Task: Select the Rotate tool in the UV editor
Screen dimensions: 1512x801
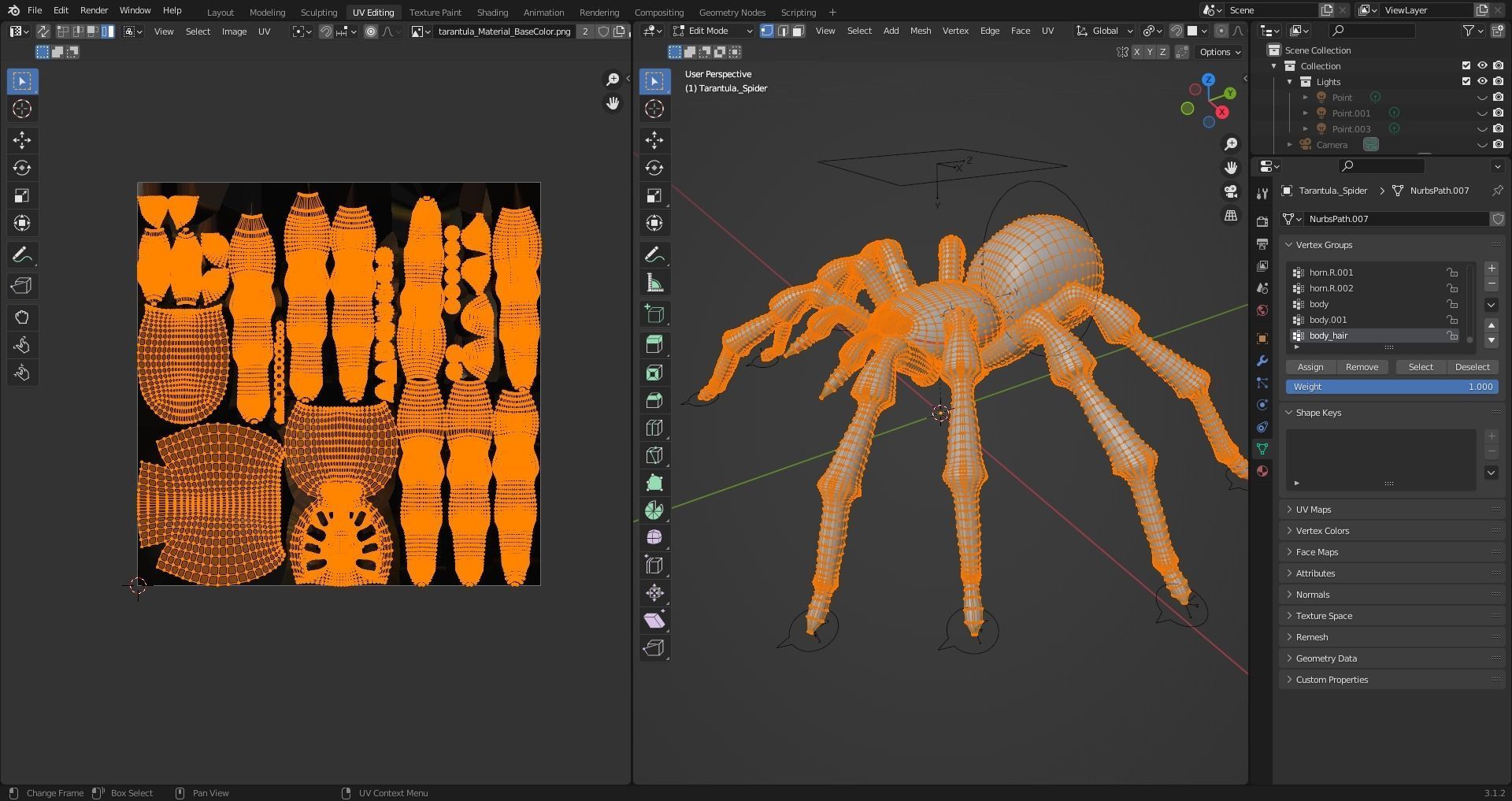Action: click(22, 168)
